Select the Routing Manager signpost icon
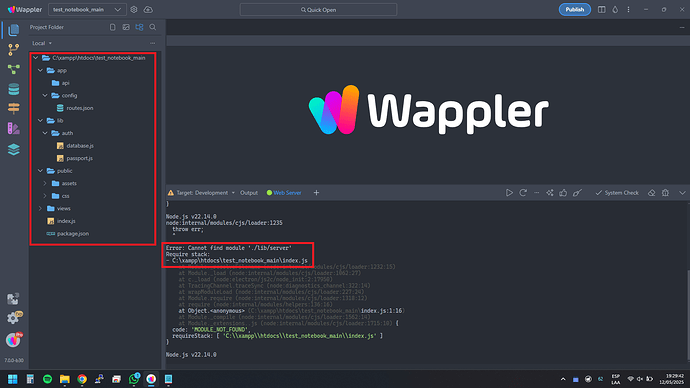The image size is (690, 388). pyautogui.click(x=14, y=108)
